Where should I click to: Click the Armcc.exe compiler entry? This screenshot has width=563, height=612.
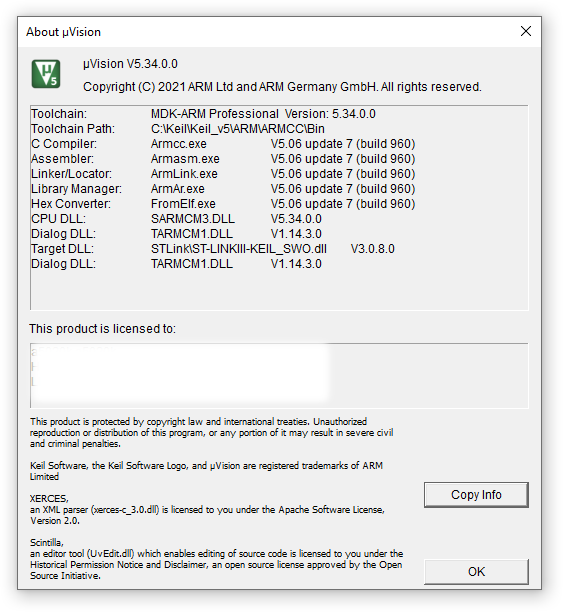178,144
